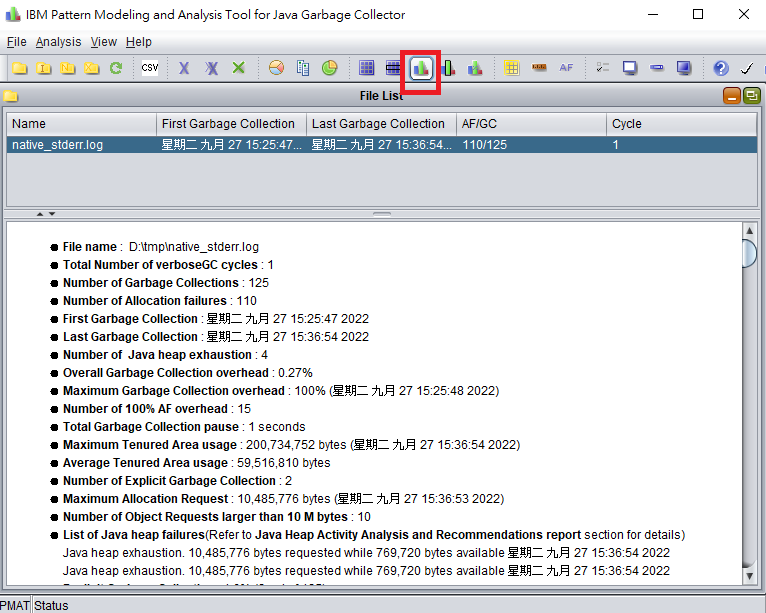Click the single blue X icon
Screen dimensions: 766x613
tap(184, 68)
